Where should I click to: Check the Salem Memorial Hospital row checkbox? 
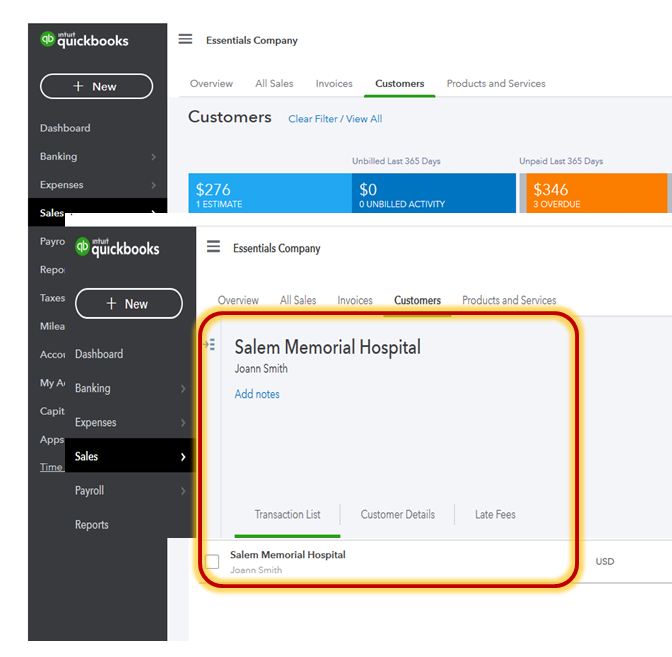(x=212, y=561)
